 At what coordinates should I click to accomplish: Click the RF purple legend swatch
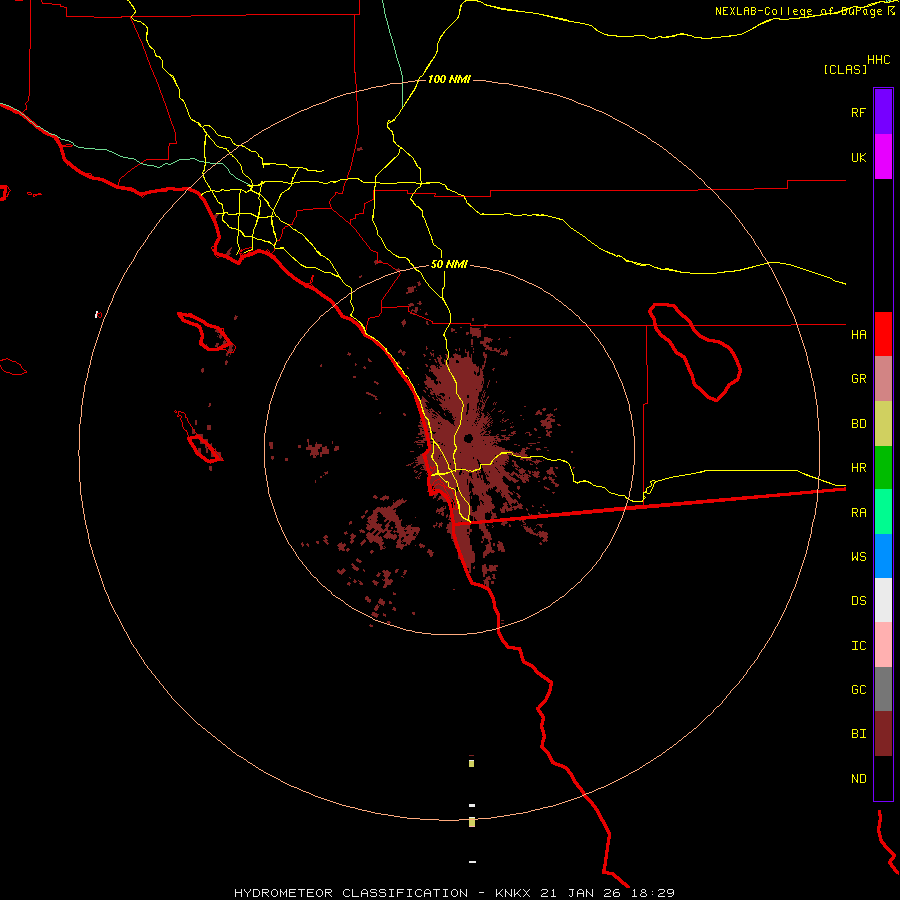click(x=883, y=112)
